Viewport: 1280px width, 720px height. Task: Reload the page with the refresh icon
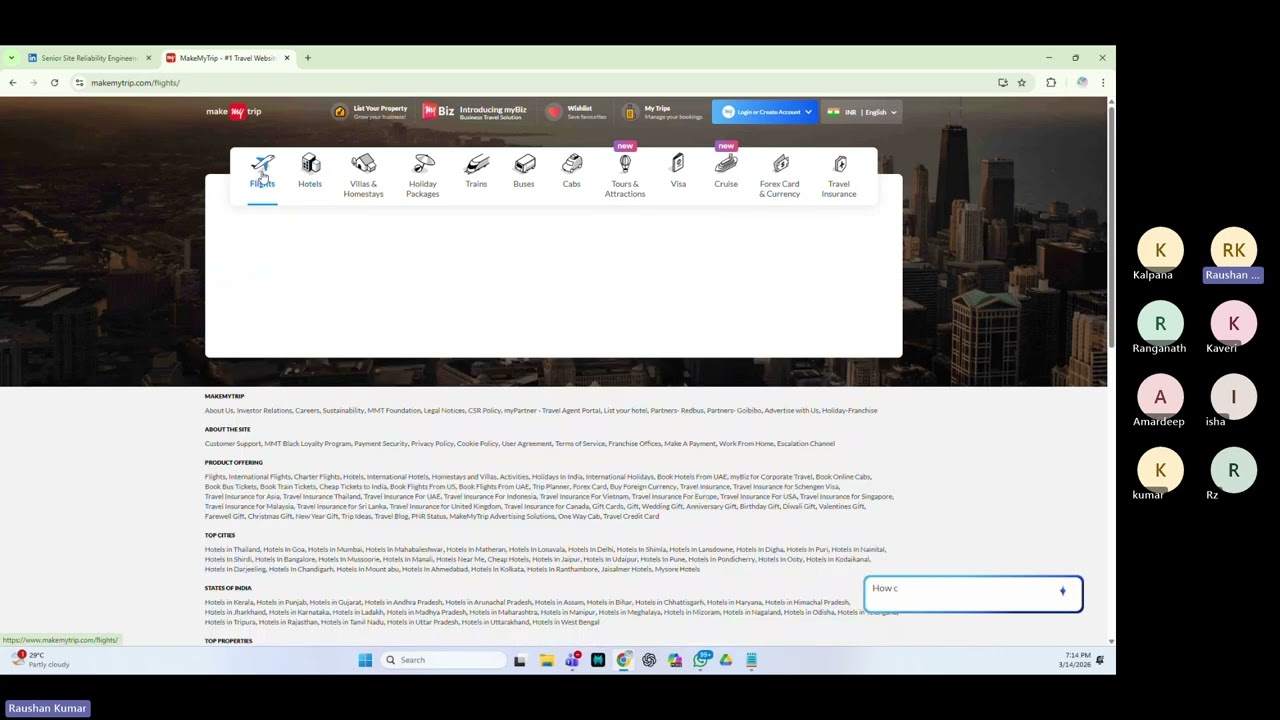54,83
